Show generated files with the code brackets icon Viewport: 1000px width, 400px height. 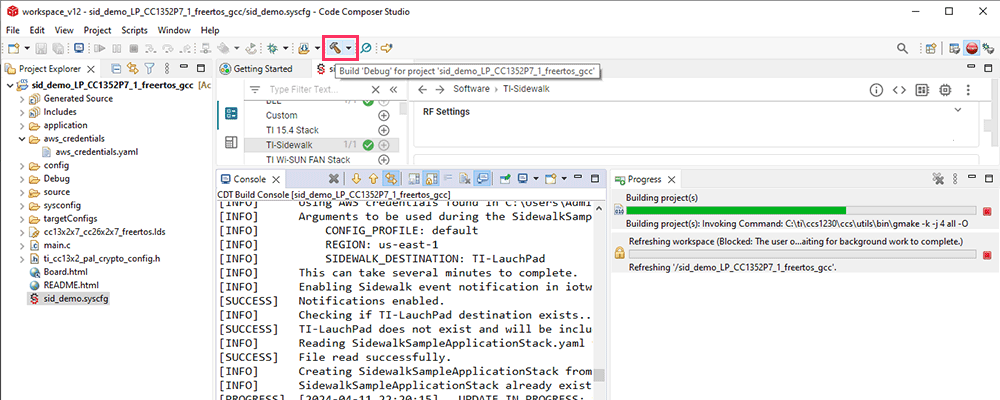pyautogui.click(x=899, y=90)
